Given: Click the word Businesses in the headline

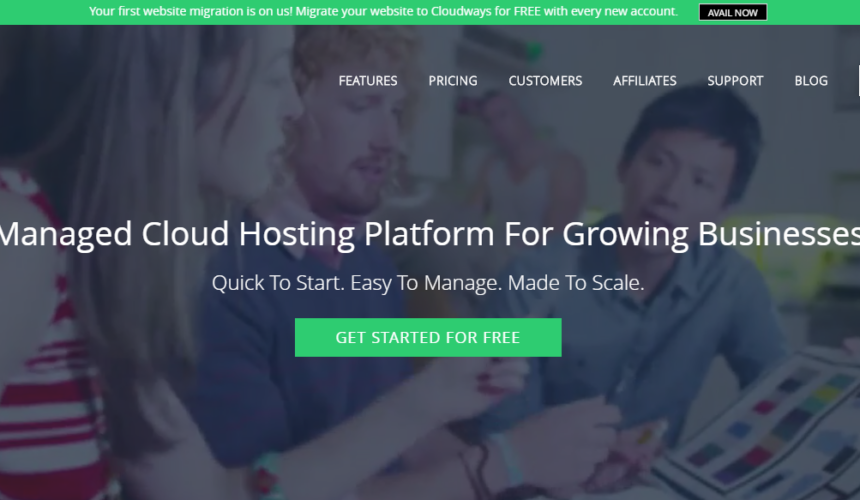Looking at the screenshot, I should click(x=779, y=234).
